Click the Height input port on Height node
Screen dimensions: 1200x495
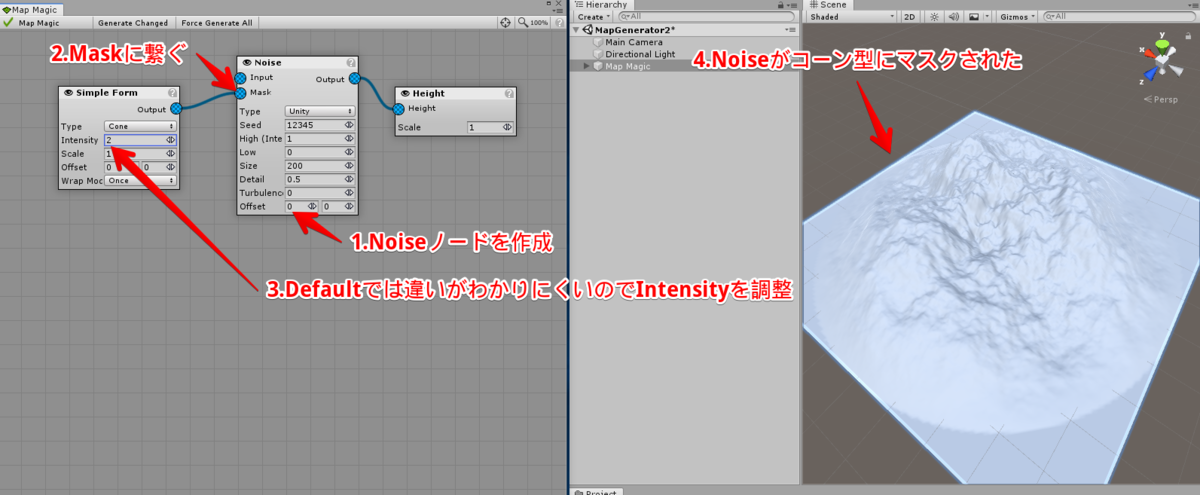399,108
